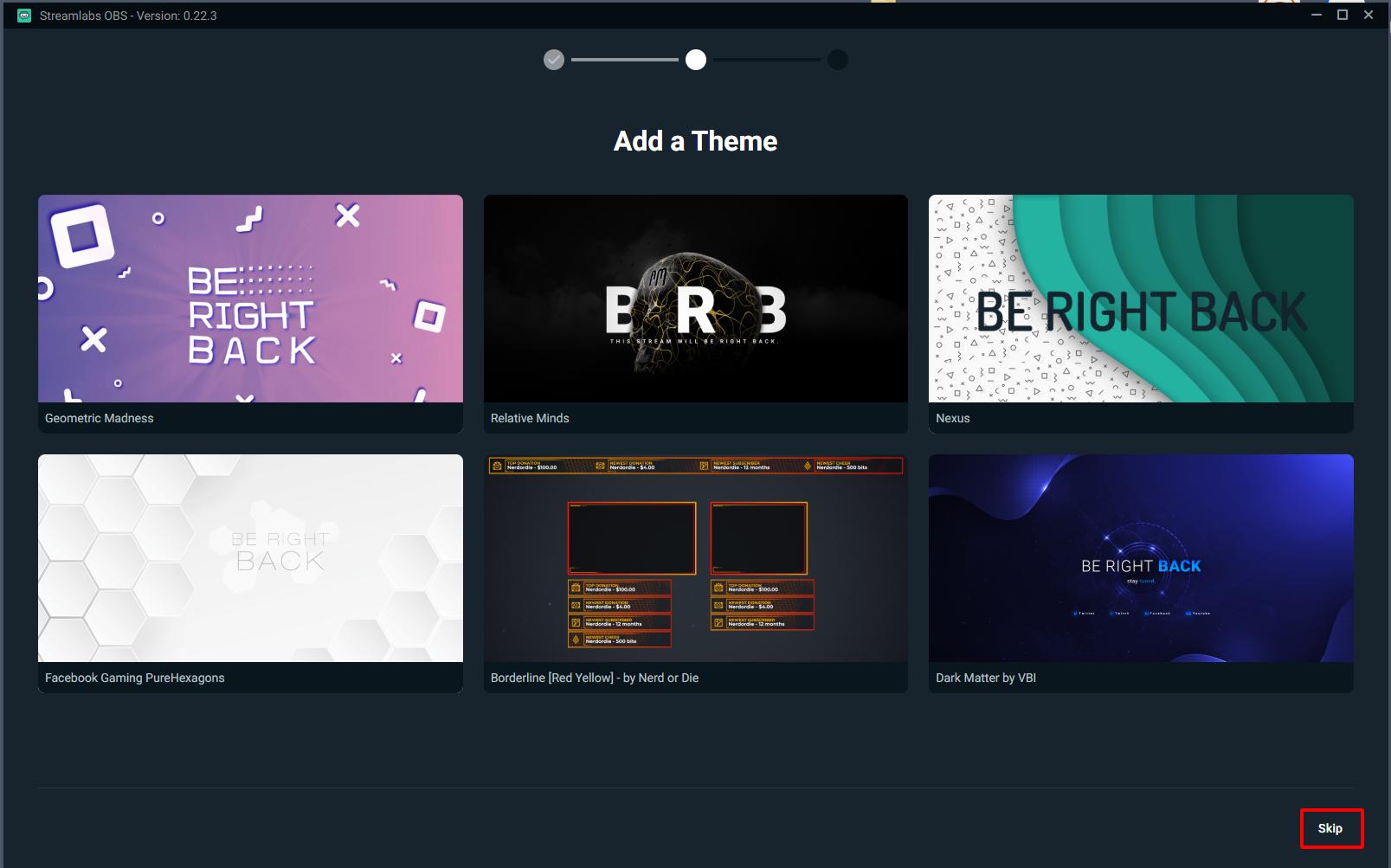Click the Streamlabs OBS logo in title bar
The width and height of the screenshot is (1391, 868).
click(x=24, y=16)
